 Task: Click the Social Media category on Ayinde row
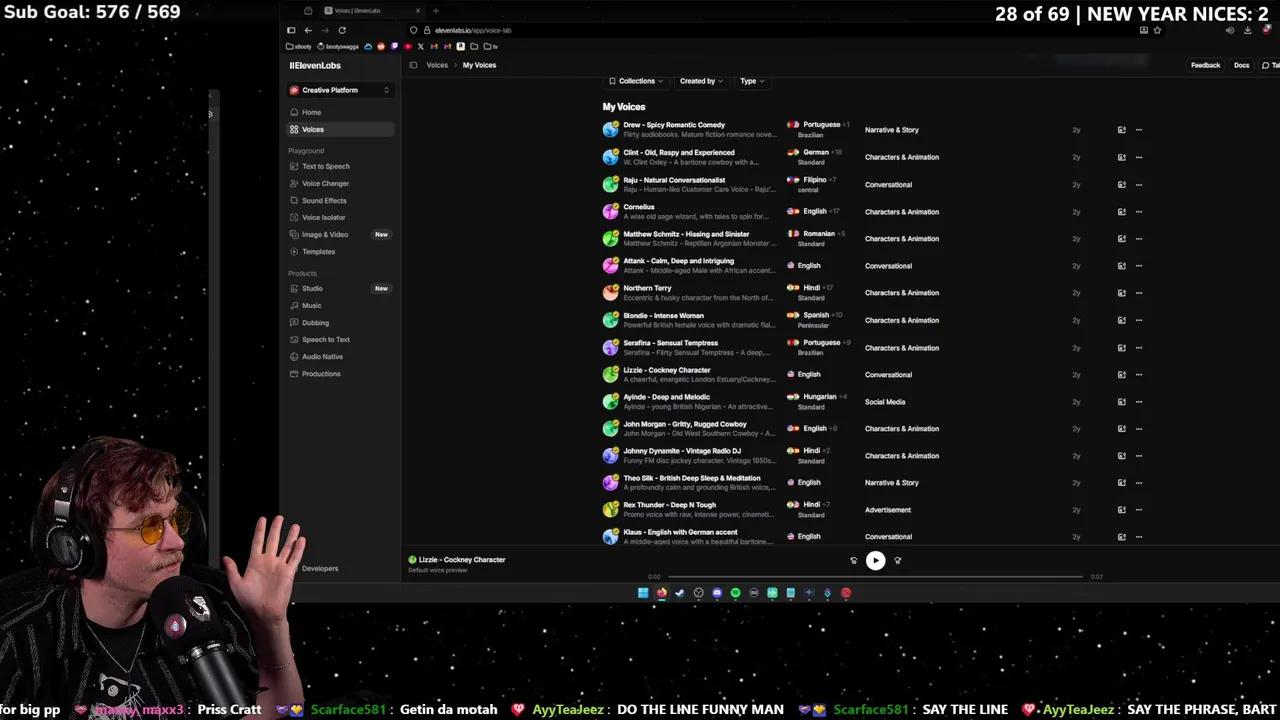click(885, 402)
